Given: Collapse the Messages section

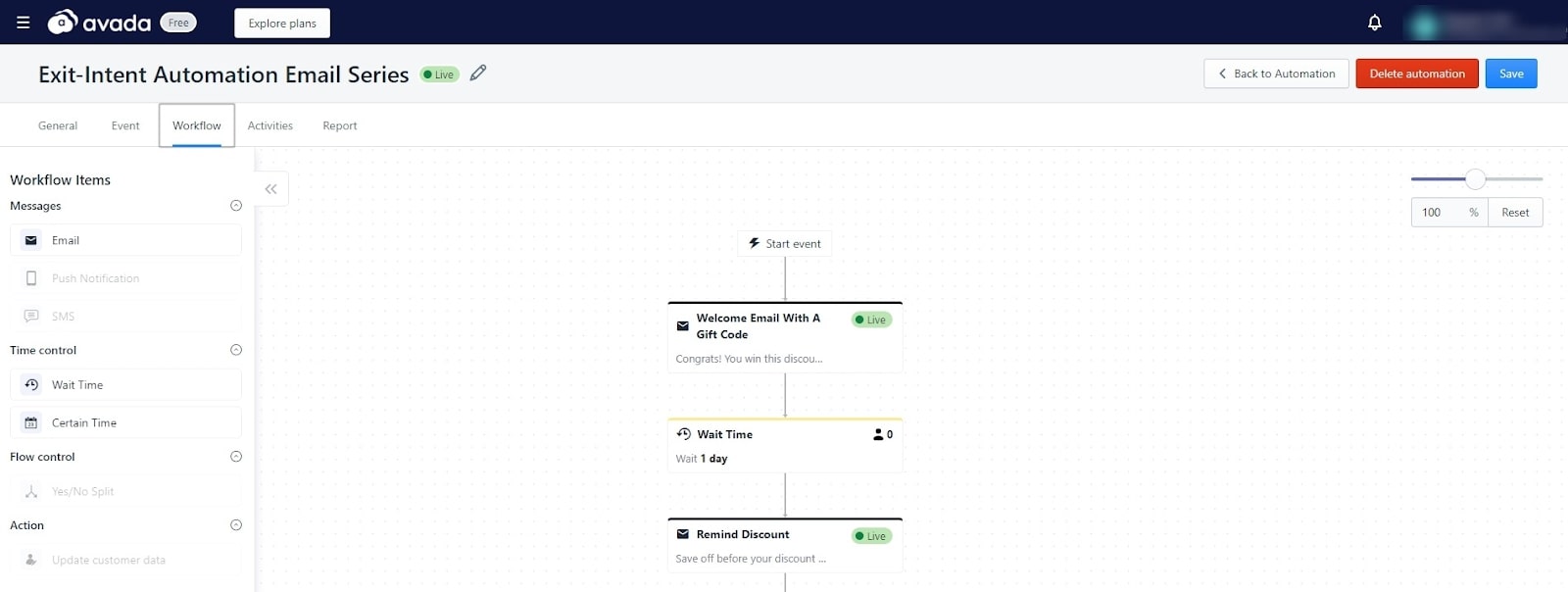Looking at the screenshot, I should point(235,206).
